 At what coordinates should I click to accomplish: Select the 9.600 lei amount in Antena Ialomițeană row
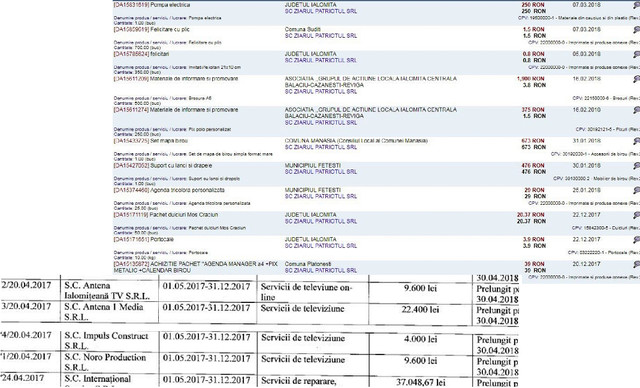click(420, 288)
